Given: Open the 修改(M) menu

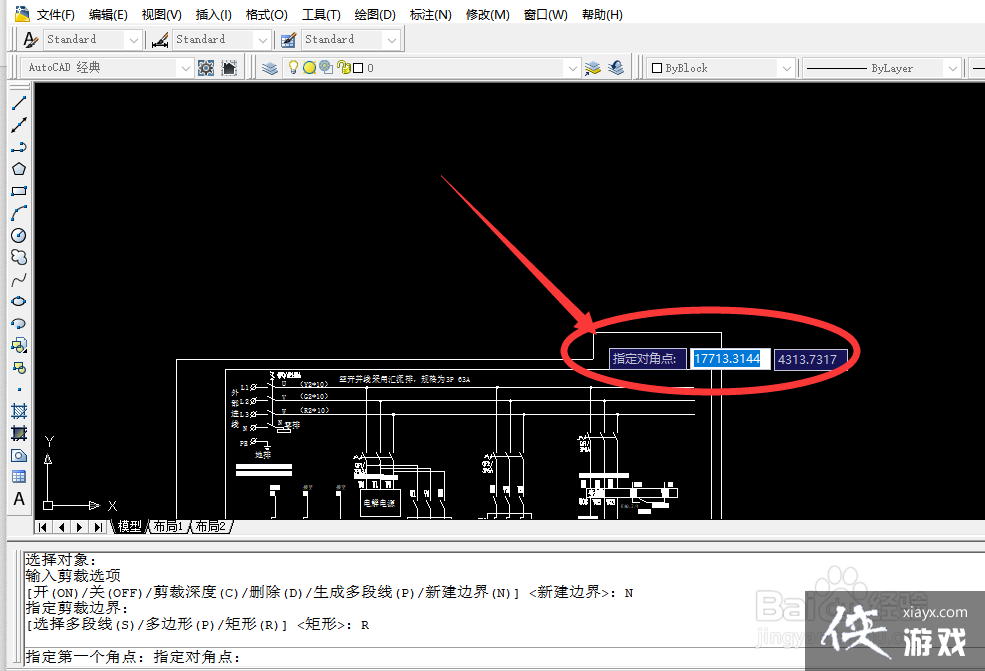Looking at the screenshot, I should coord(487,14).
